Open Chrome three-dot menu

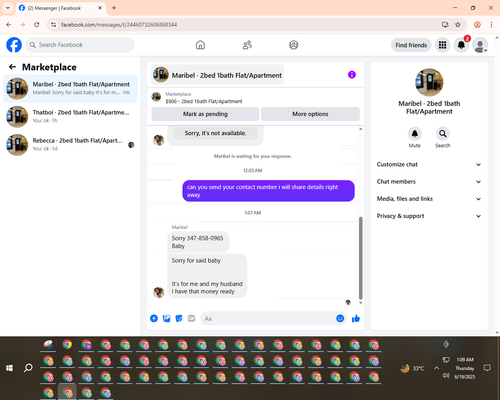[x=491, y=25]
